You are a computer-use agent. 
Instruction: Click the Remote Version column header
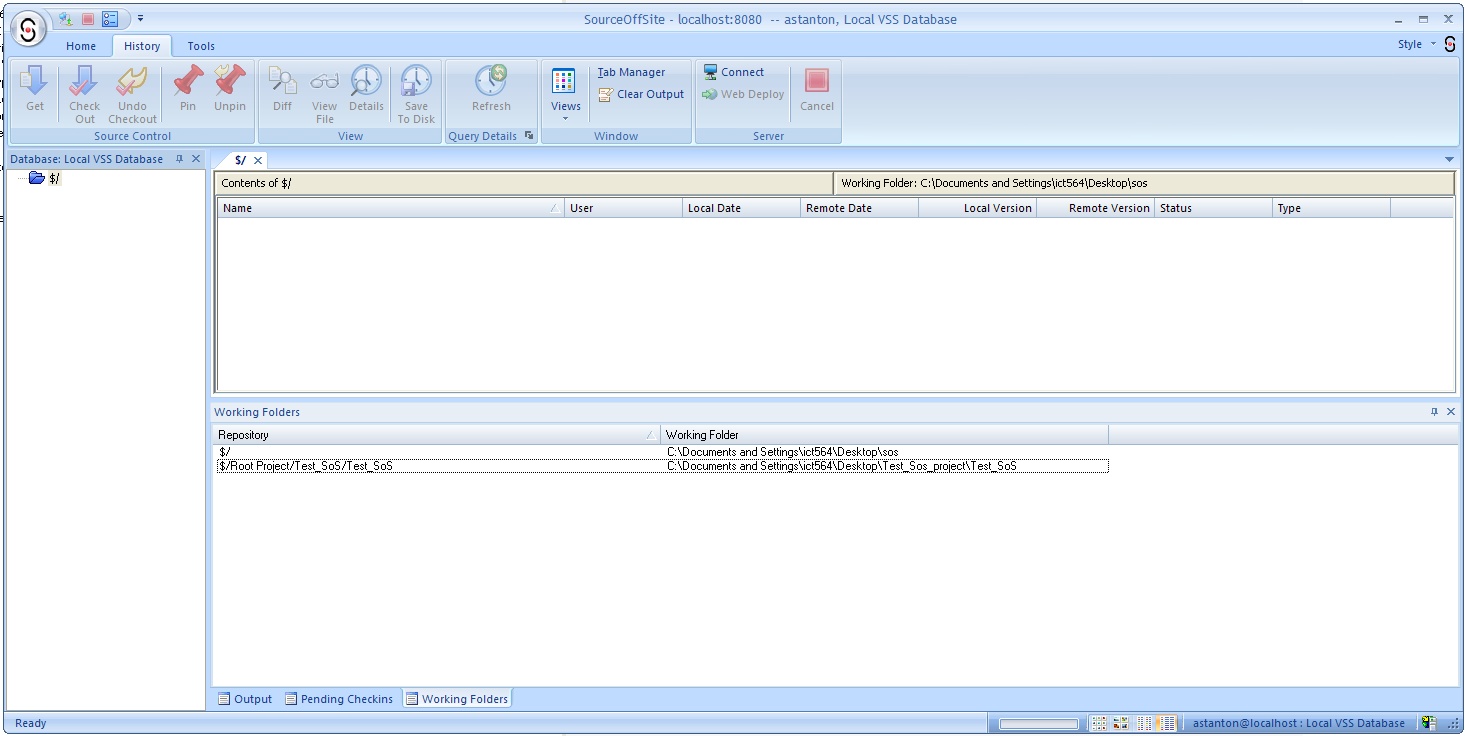click(1095, 208)
